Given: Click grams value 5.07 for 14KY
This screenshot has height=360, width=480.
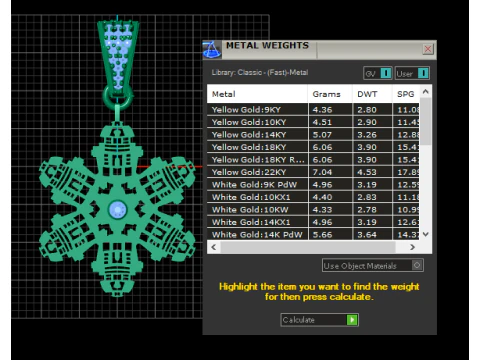Looking at the screenshot, I should [322, 135].
